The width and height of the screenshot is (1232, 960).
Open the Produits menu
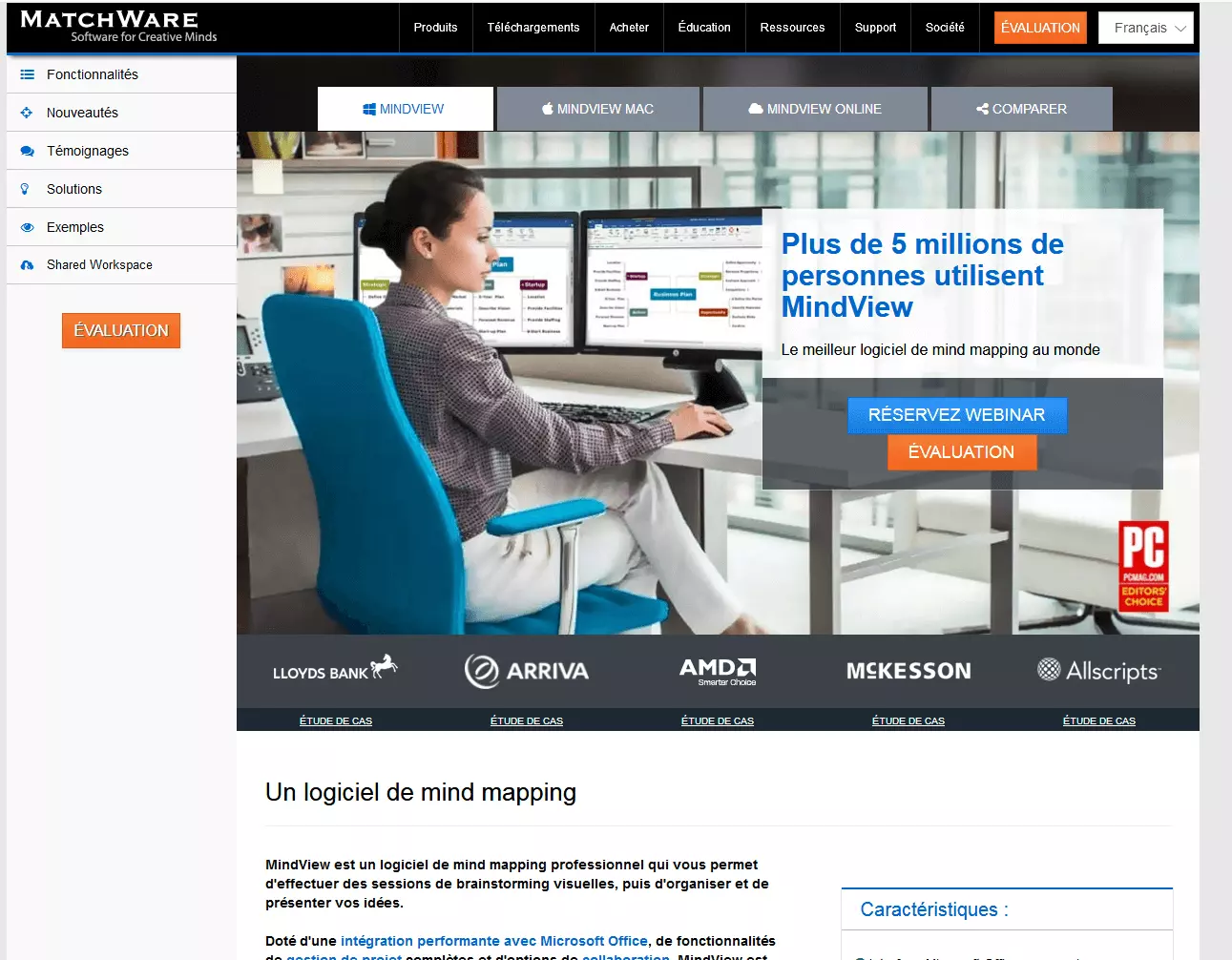point(435,28)
